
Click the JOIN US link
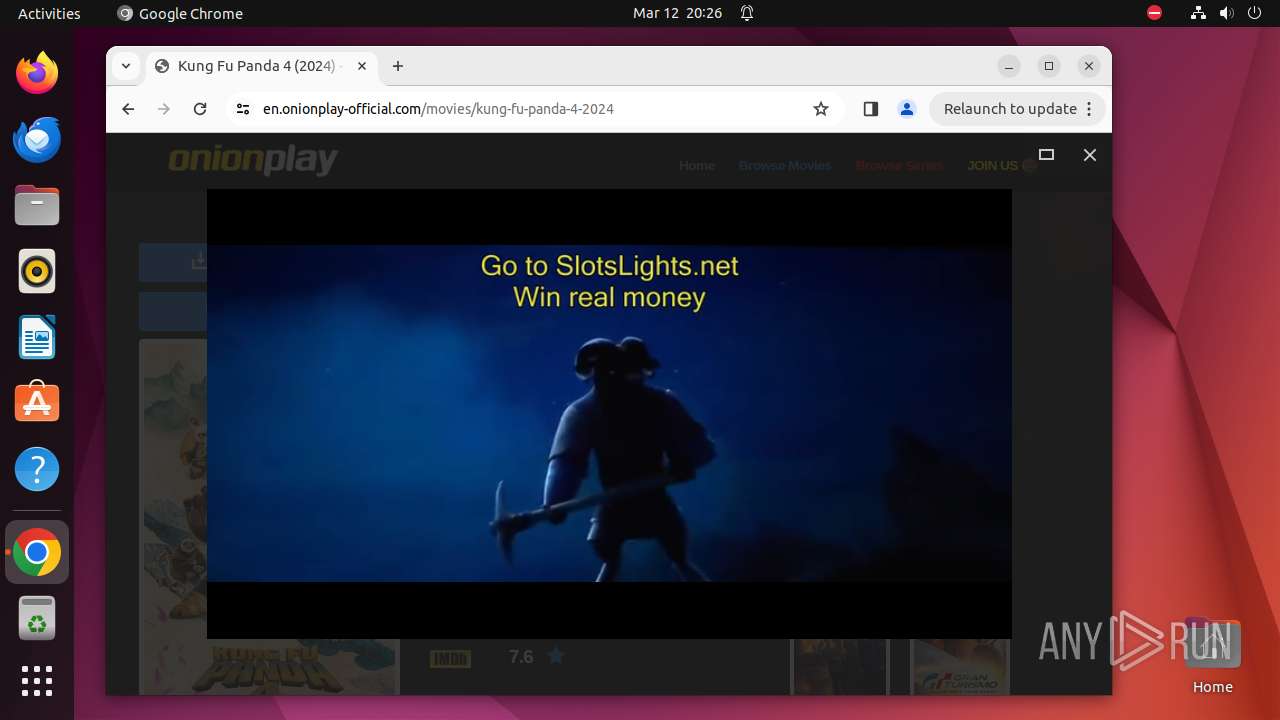tap(1001, 166)
